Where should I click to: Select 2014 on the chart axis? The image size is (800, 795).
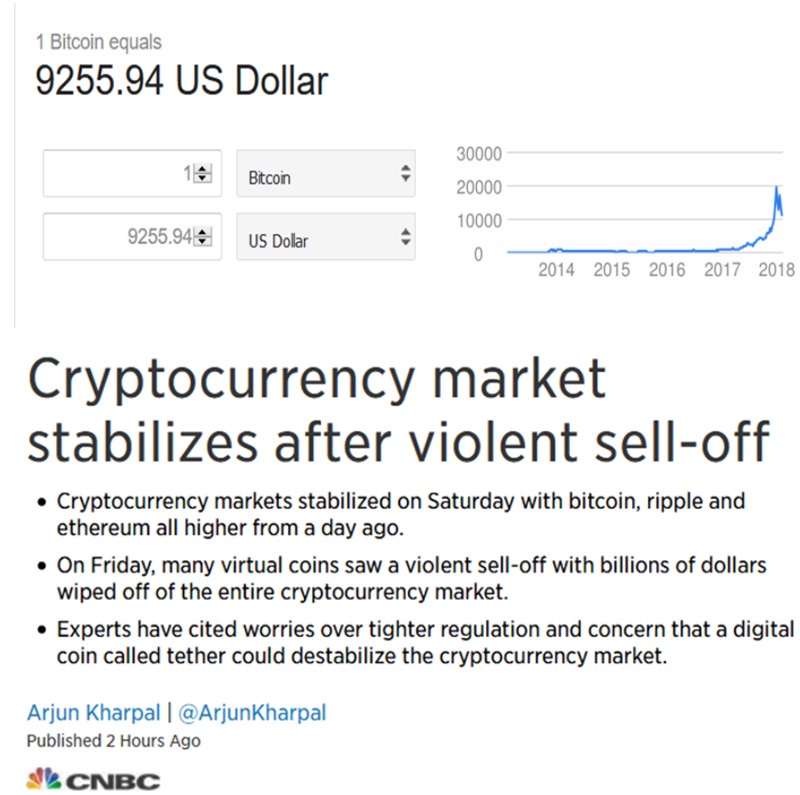tap(556, 269)
